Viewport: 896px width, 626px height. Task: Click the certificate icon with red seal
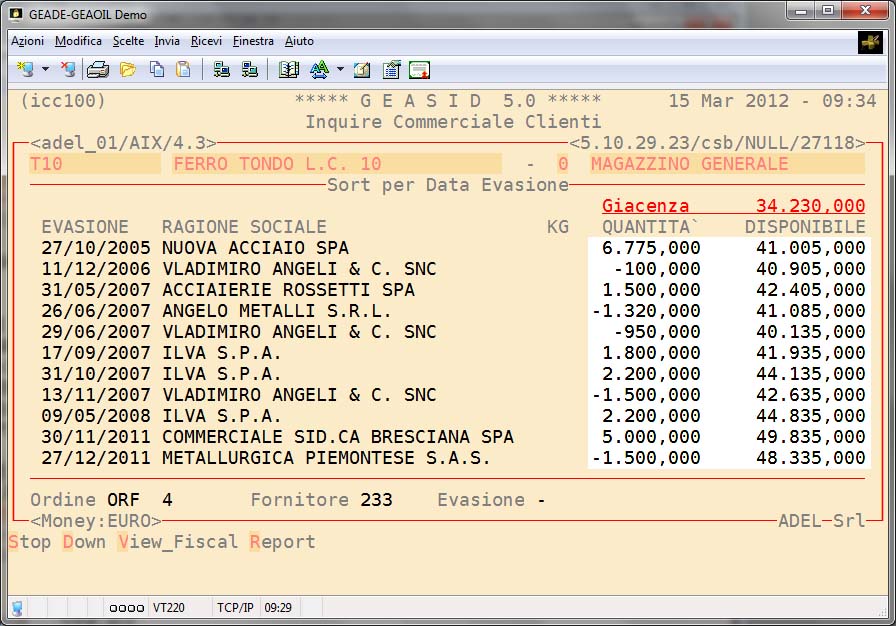(x=419, y=69)
